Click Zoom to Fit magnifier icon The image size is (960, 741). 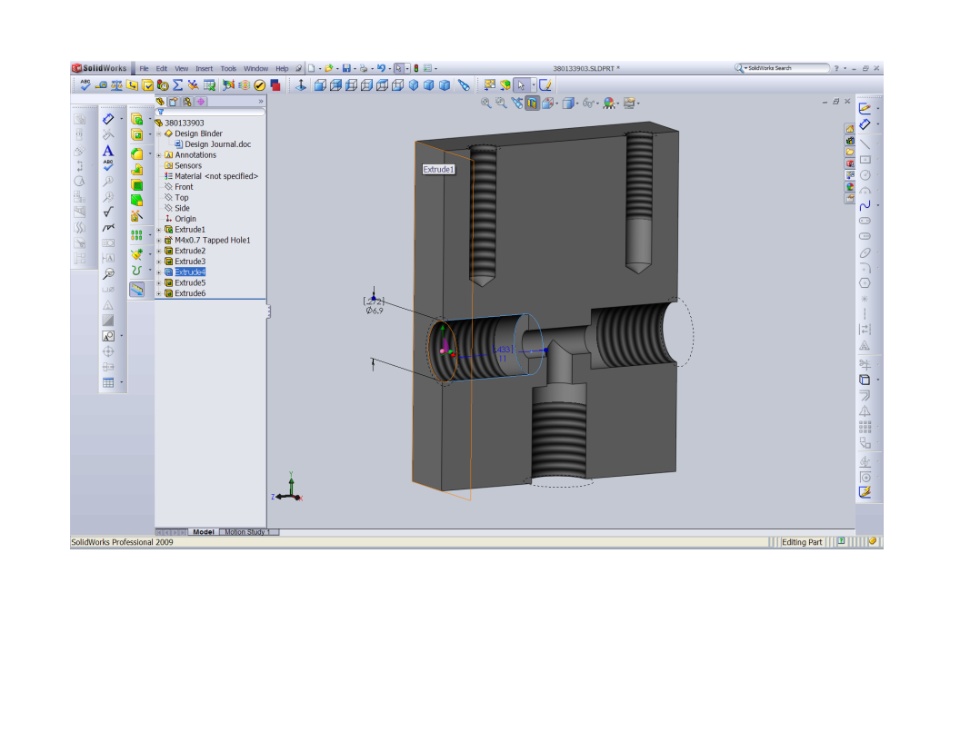(x=486, y=103)
